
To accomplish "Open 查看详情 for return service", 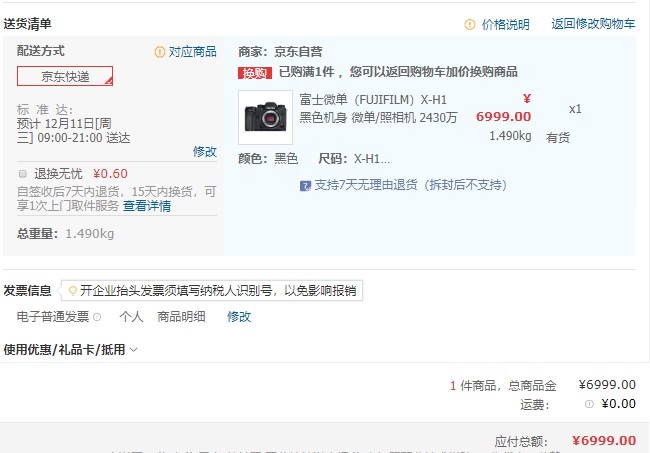I will click(147, 206).
